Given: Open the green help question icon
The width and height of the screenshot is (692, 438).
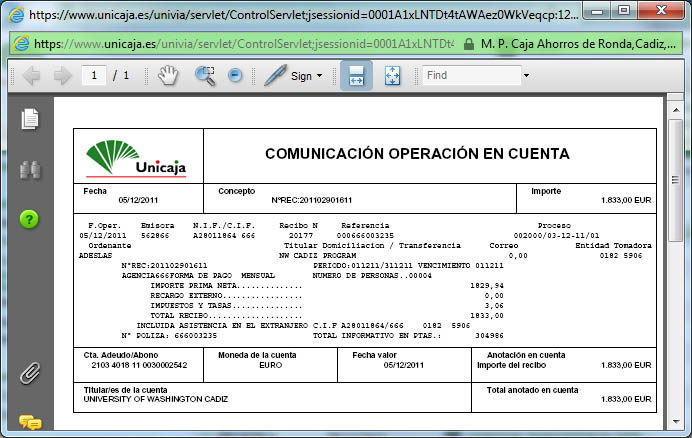Looking at the screenshot, I should (x=29, y=219).
